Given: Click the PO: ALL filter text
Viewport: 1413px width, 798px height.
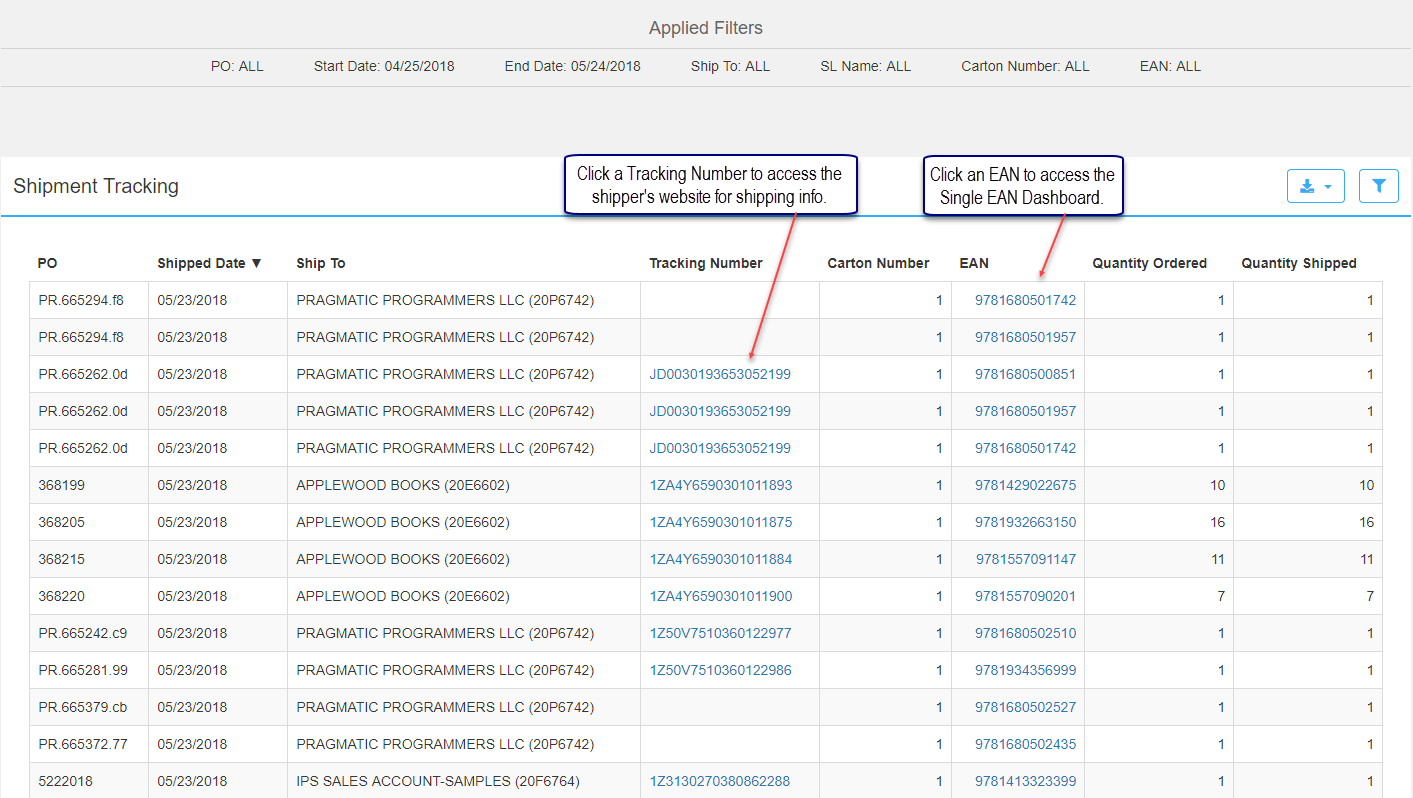Looking at the screenshot, I should pyautogui.click(x=237, y=66).
